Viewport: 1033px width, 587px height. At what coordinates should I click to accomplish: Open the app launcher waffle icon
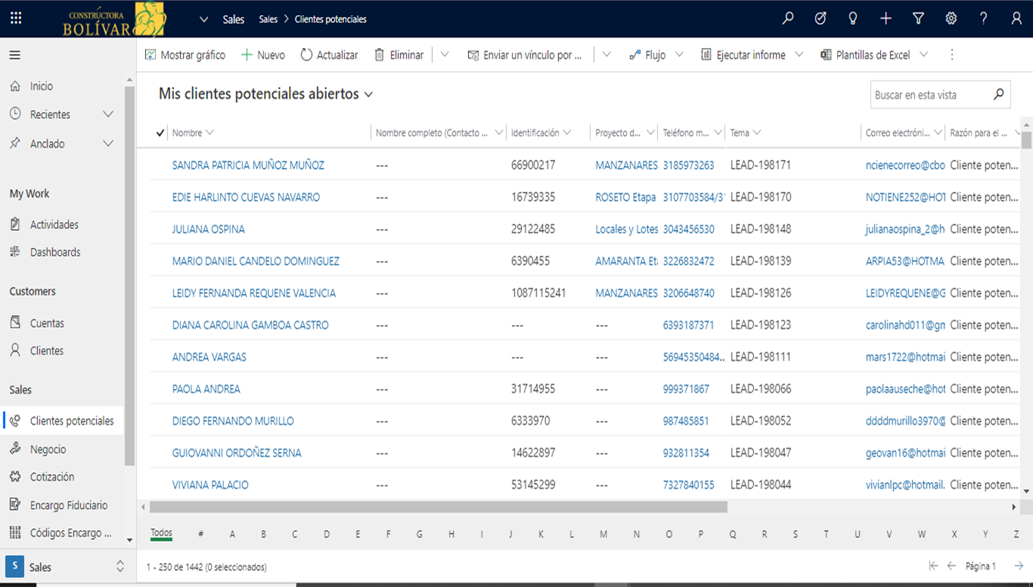(x=16, y=18)
